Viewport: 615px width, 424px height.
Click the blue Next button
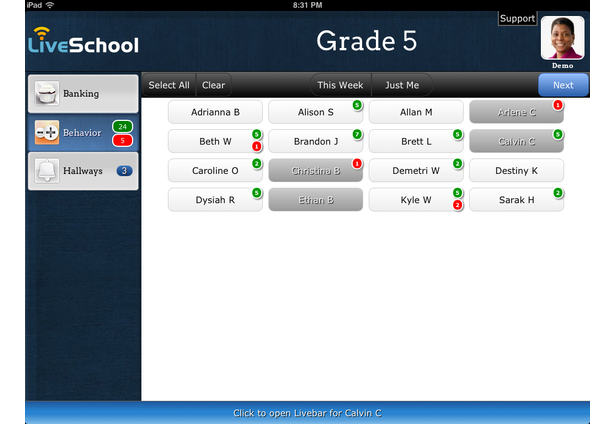563,85
